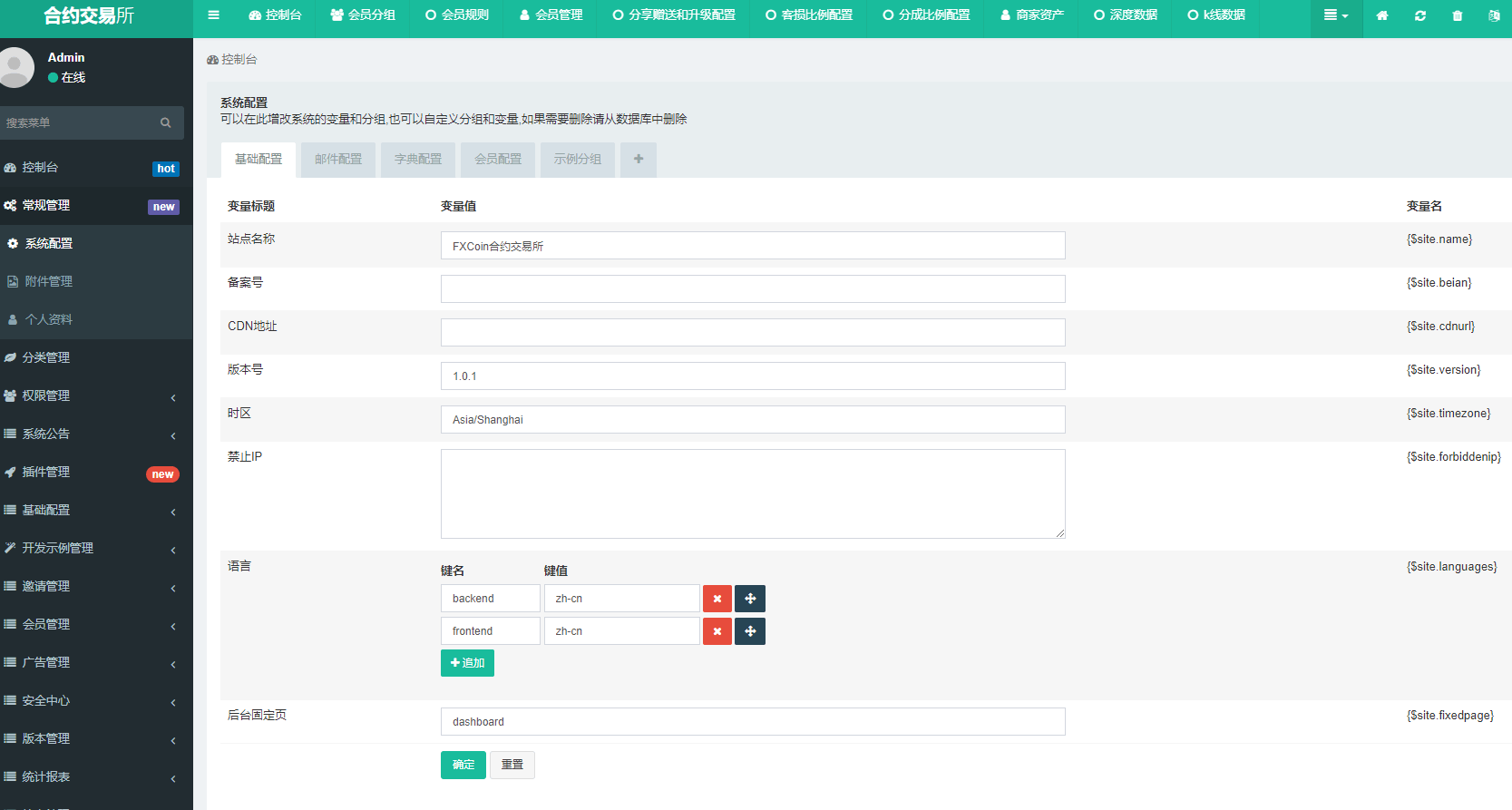This screenshot has height=810, width=1512.
Task: Click the 追加 button to add language
Action: tap(467, 663)
